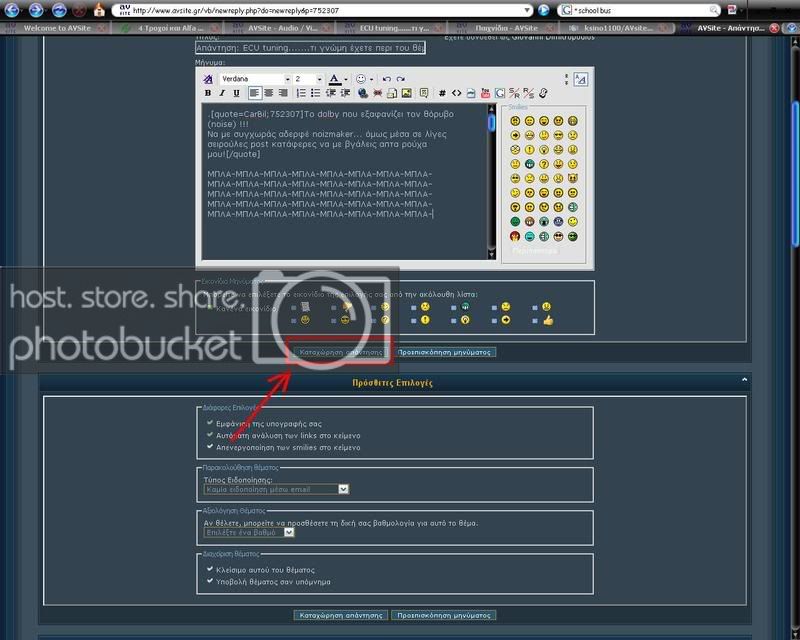Open the address bar URL history dropdown
This screenshot has width=800, height=640.
[x=527, y=10]
